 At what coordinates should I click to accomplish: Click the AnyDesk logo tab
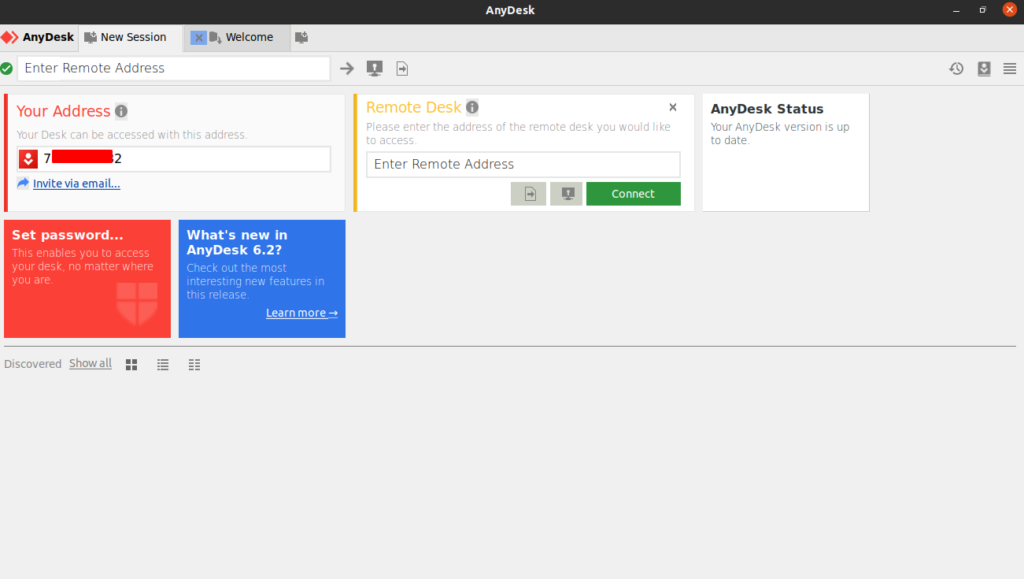tap(38, 37)
